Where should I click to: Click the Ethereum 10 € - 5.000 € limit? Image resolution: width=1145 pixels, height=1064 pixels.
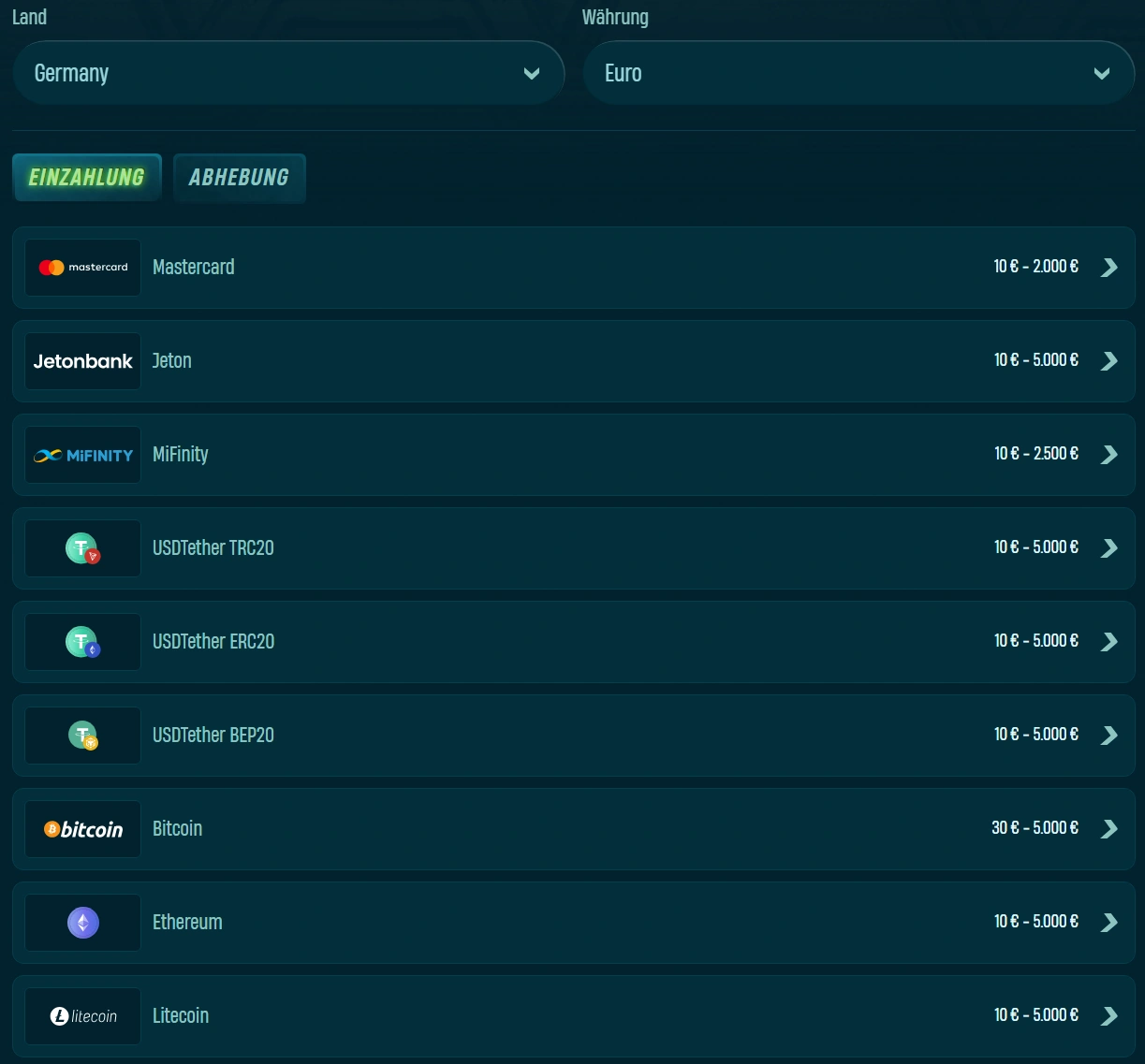pos(1035,922)
